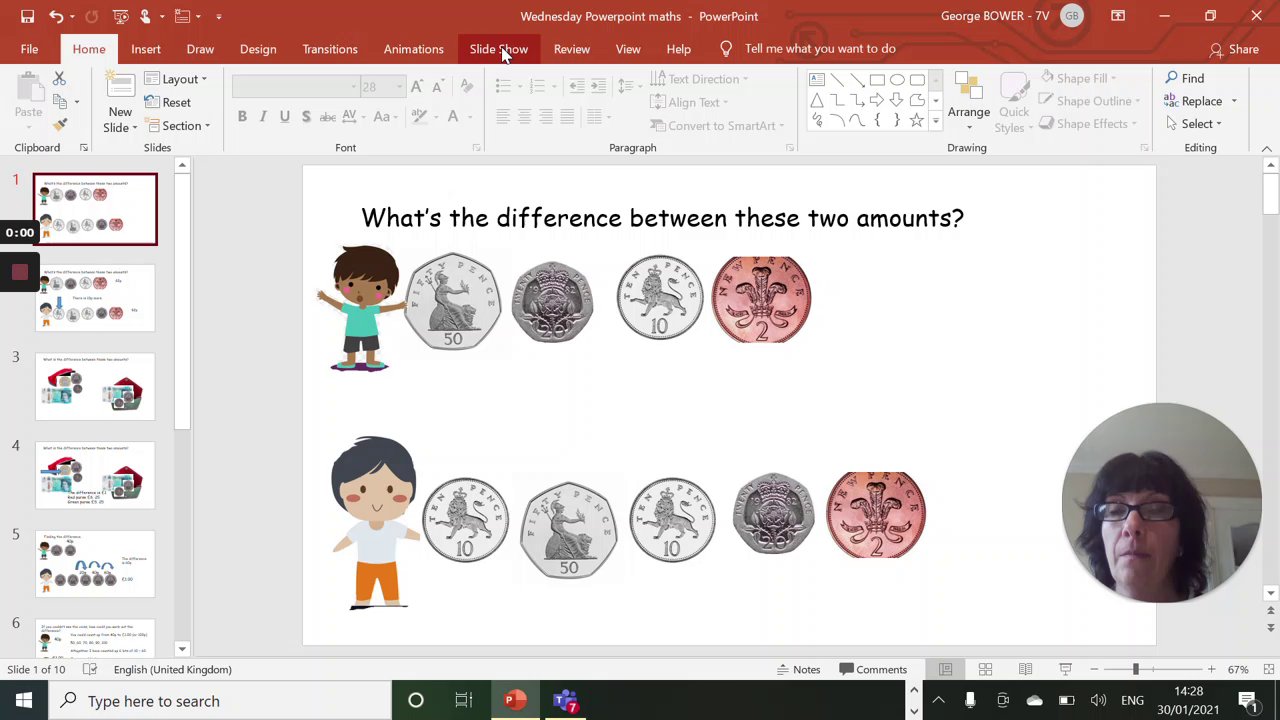
Task: Click the zoom slider in the status bar
Action: [1152, 669]
